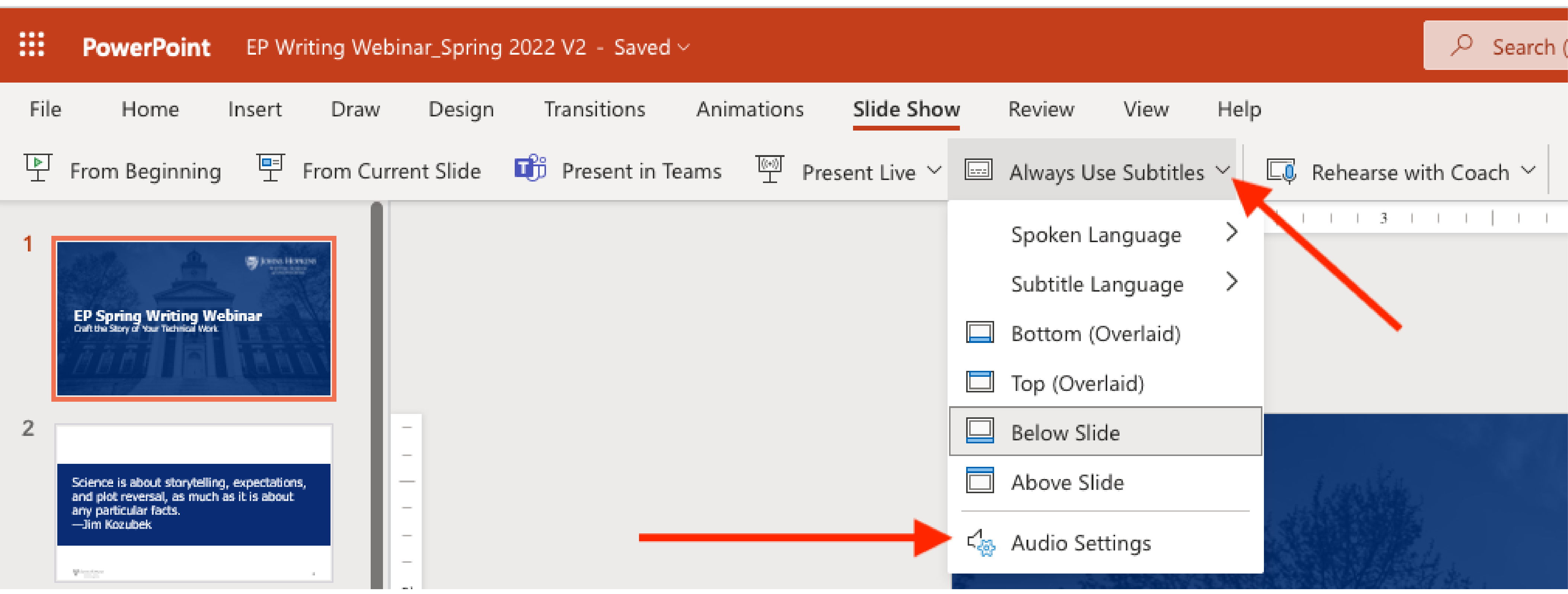Click the Below Slide position icon
The width and height of the screenshot is (1568, 594).
pyautogui.click(x=980, y=431)
